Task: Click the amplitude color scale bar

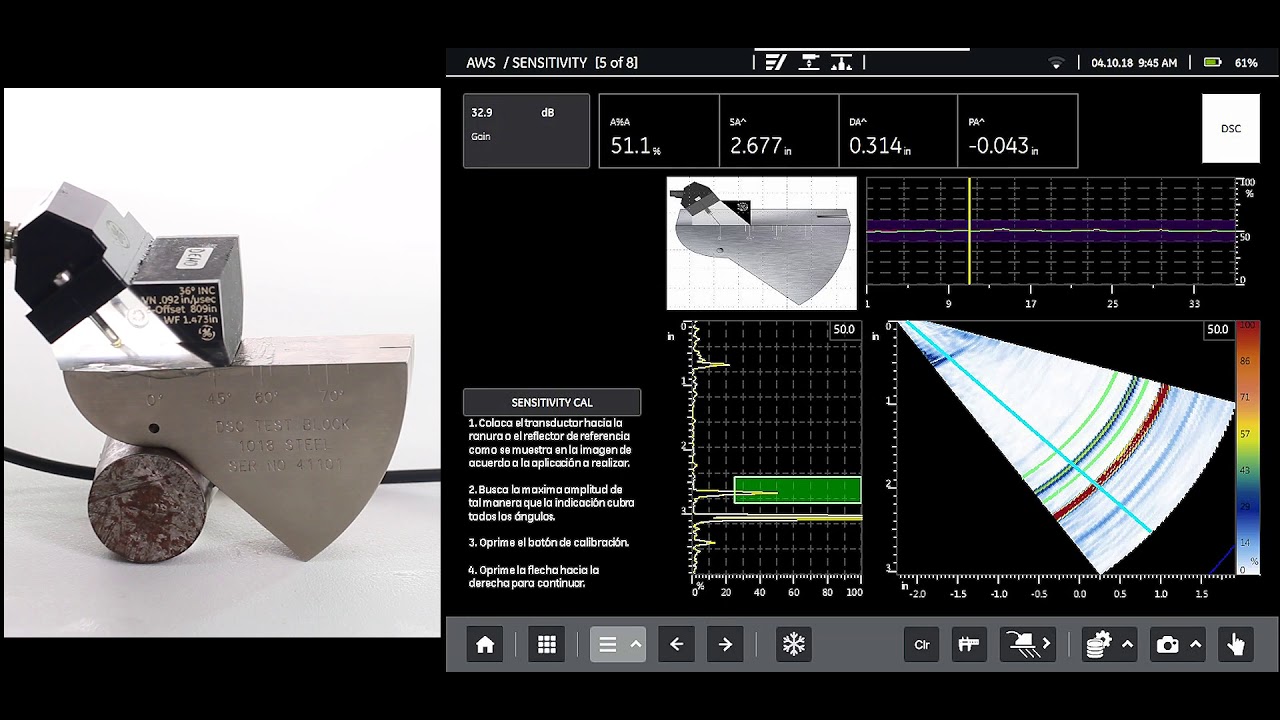Action: tap(1246, 447)
